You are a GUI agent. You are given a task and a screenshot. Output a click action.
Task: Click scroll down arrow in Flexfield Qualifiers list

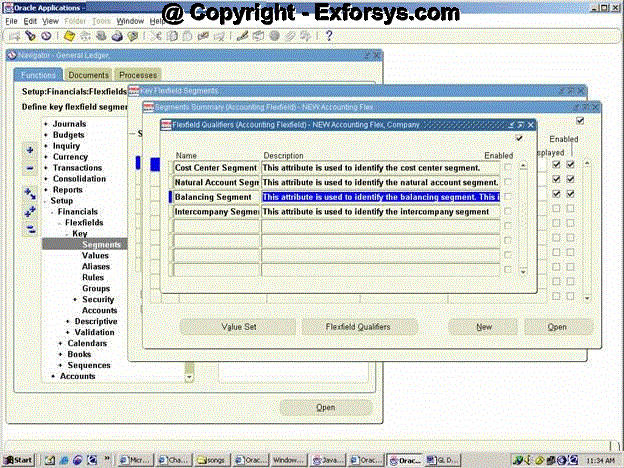pos(523,271)
